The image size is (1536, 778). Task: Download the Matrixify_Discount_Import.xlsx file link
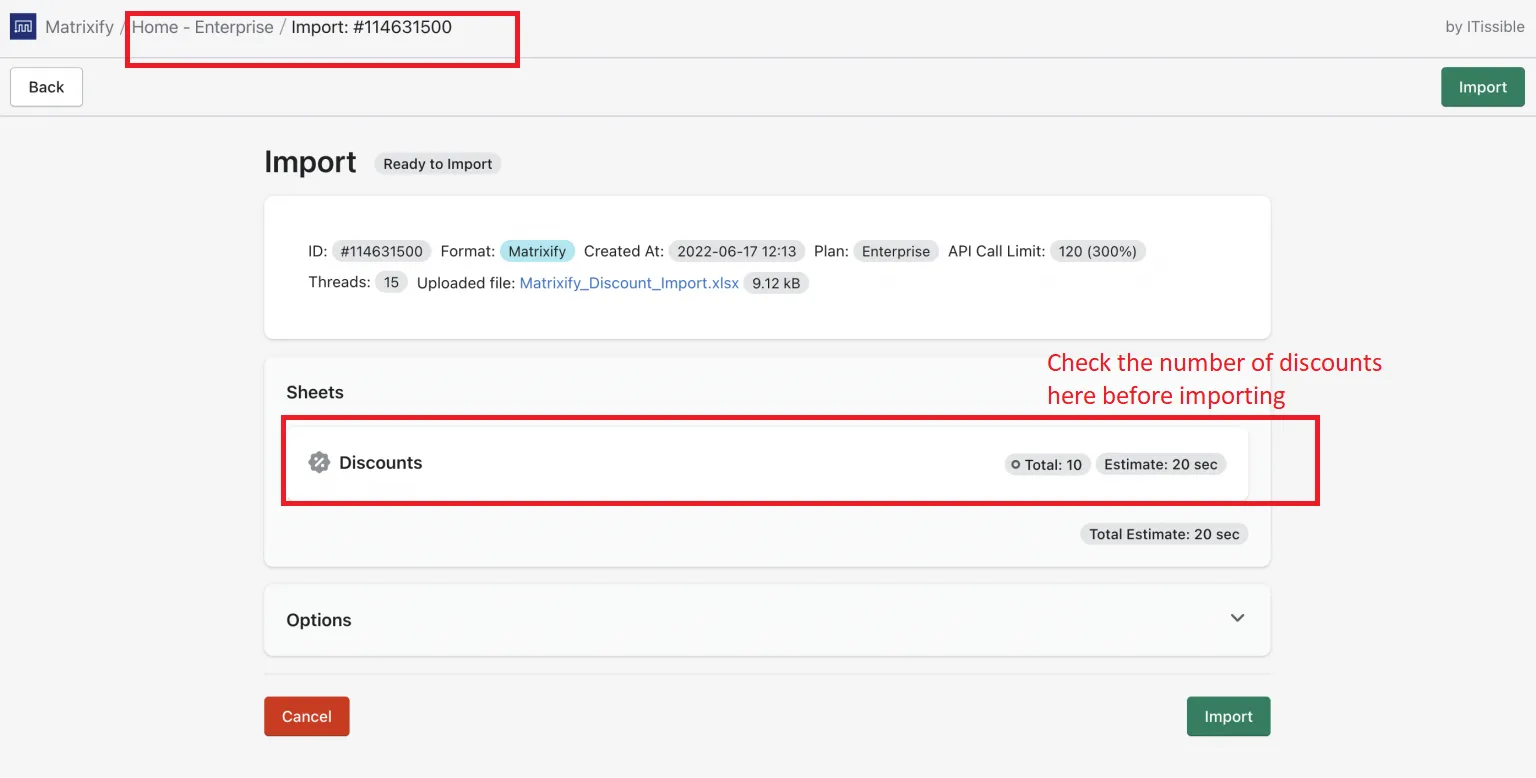point(629,283)
